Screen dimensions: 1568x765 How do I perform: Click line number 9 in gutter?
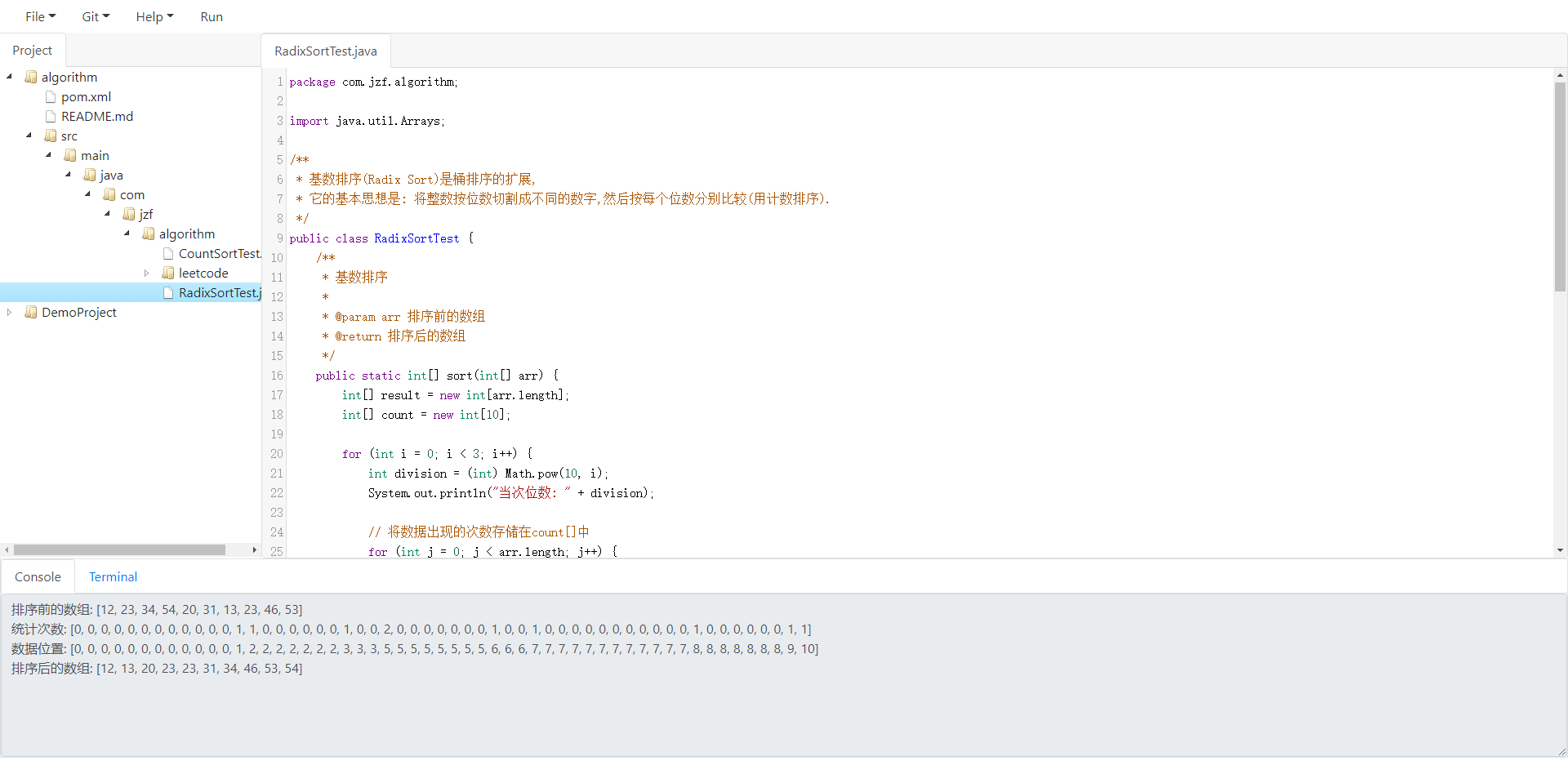(x=279, y=238)
